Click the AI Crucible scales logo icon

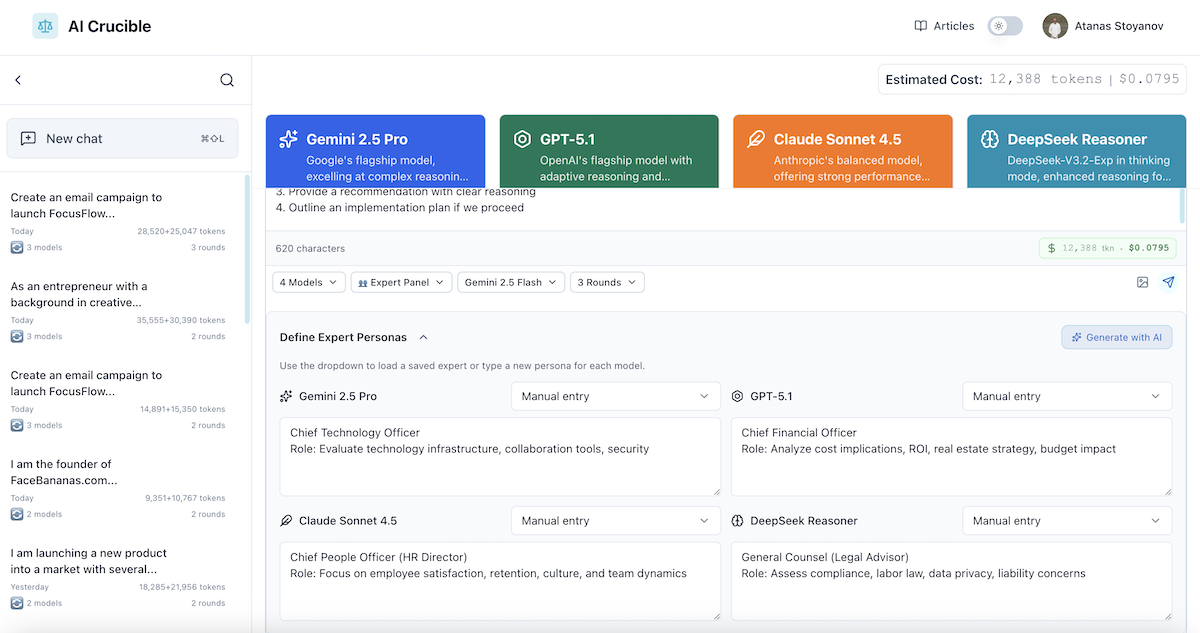[45, 26]
